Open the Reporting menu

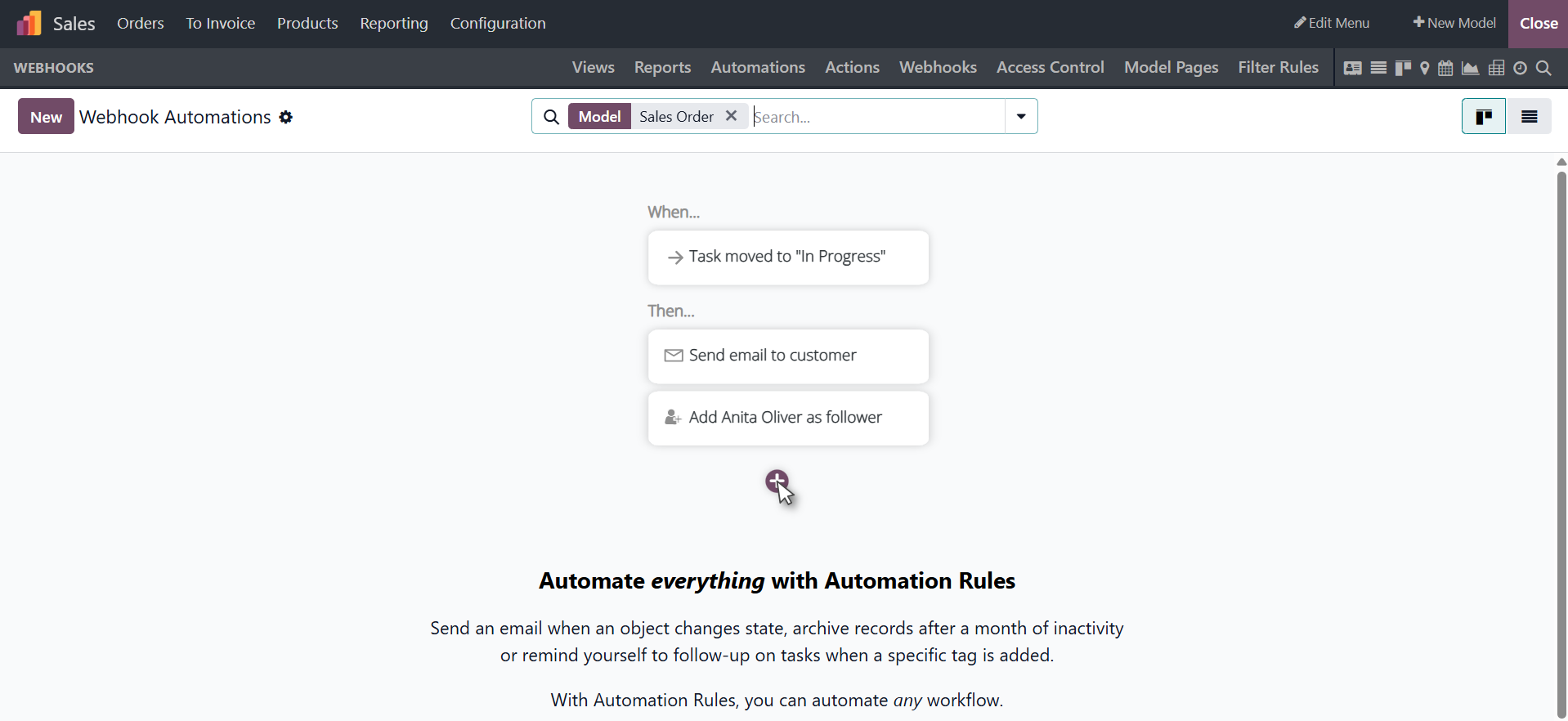(393, 24)
